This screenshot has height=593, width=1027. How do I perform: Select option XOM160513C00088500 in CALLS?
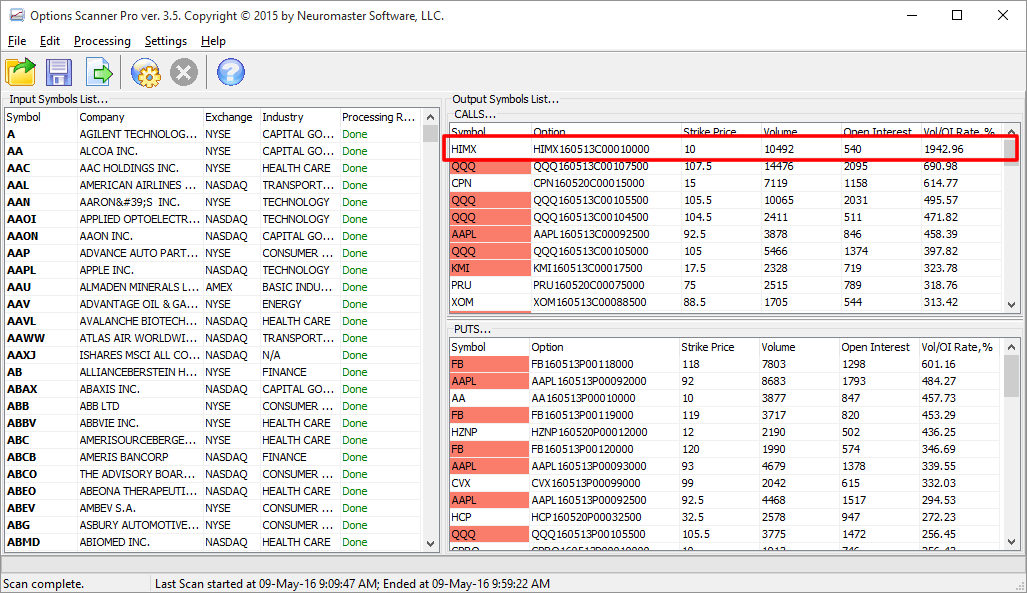pyautogui.click(x=589, y=303)
